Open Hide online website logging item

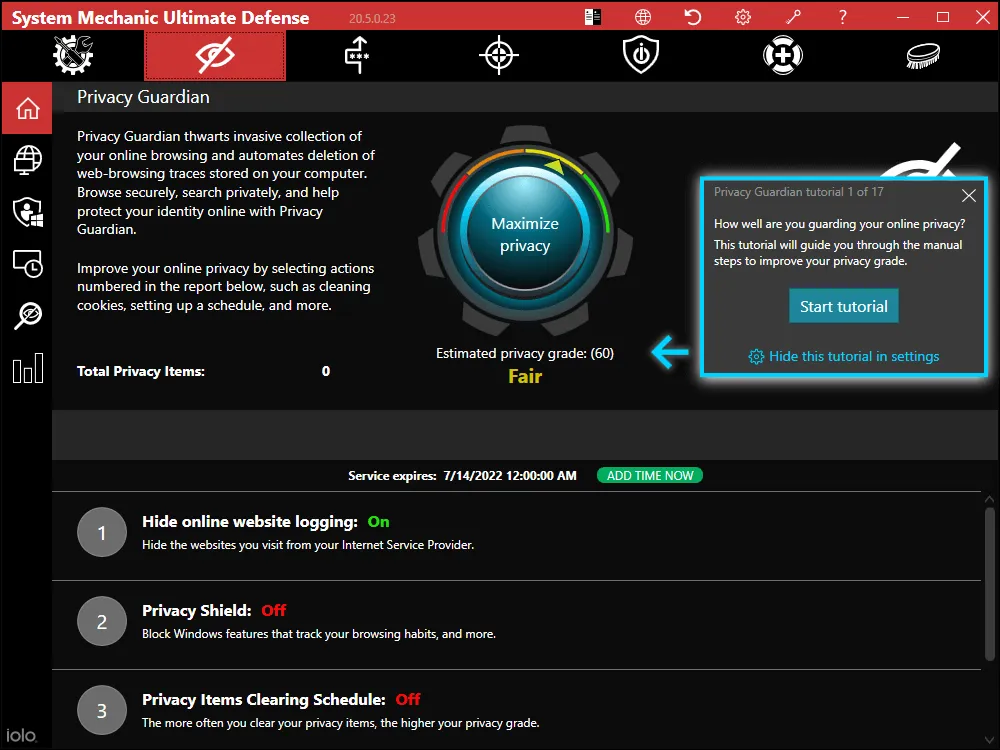tap(517, 536)
